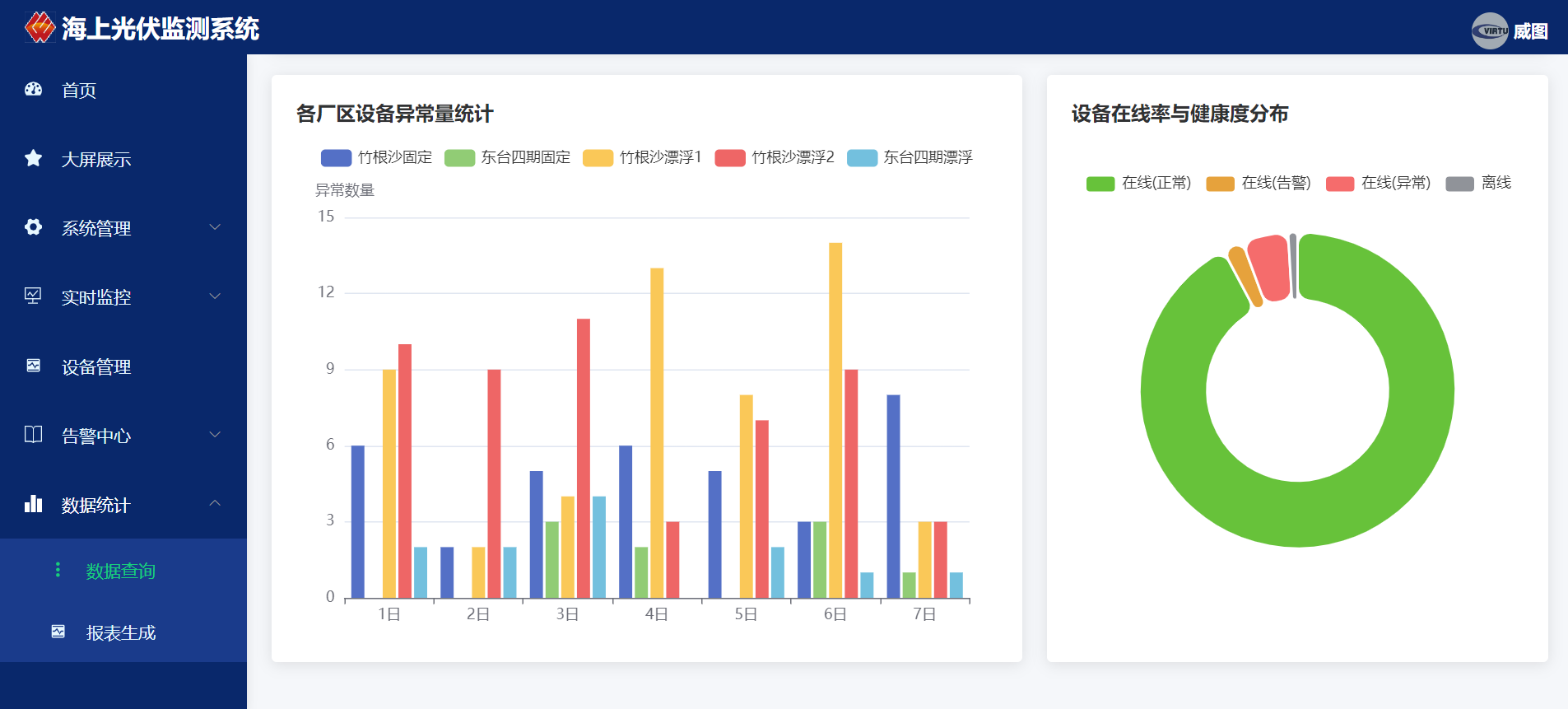1568x709 pixels.
Task: Click the 威图 avatar logo in header
Action: [x=1489, y=31]
